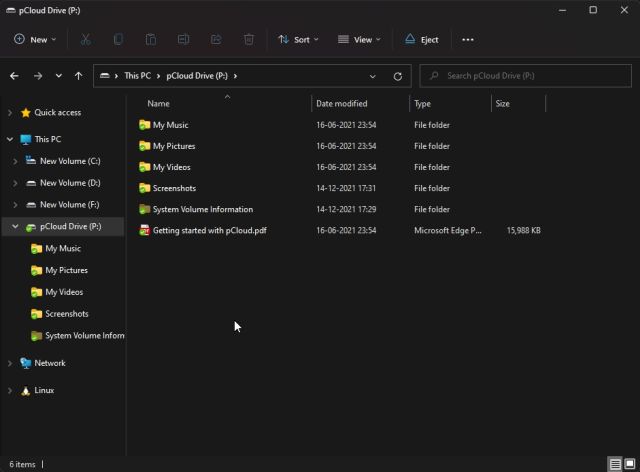Sort by the Date modified column header
This screenshot has width=640, height=472.
342,104
